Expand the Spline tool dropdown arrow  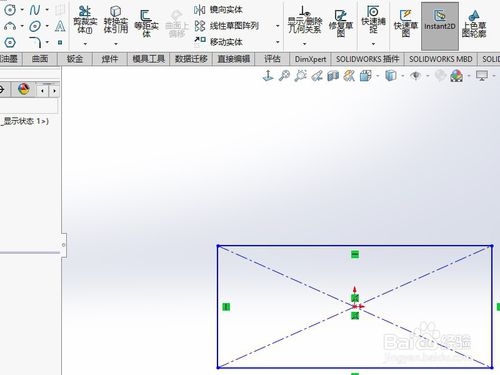[x=47, y=10]
